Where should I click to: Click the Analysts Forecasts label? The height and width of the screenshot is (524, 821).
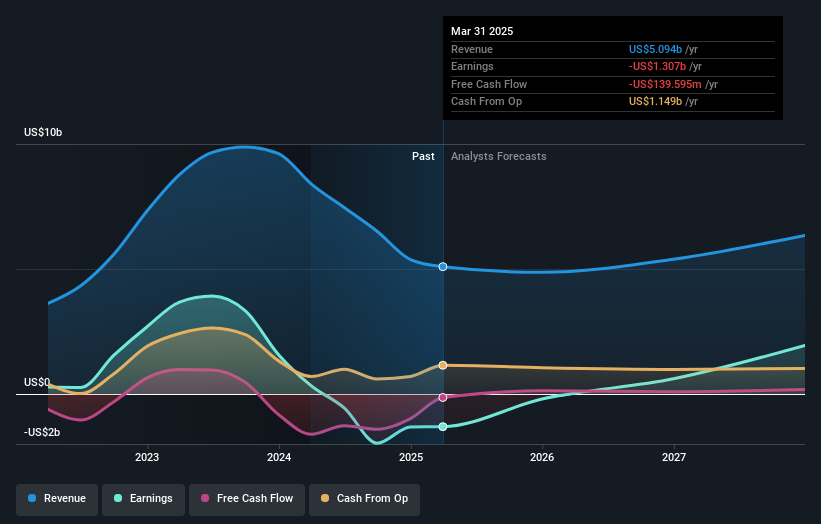[x=498, y=157]
